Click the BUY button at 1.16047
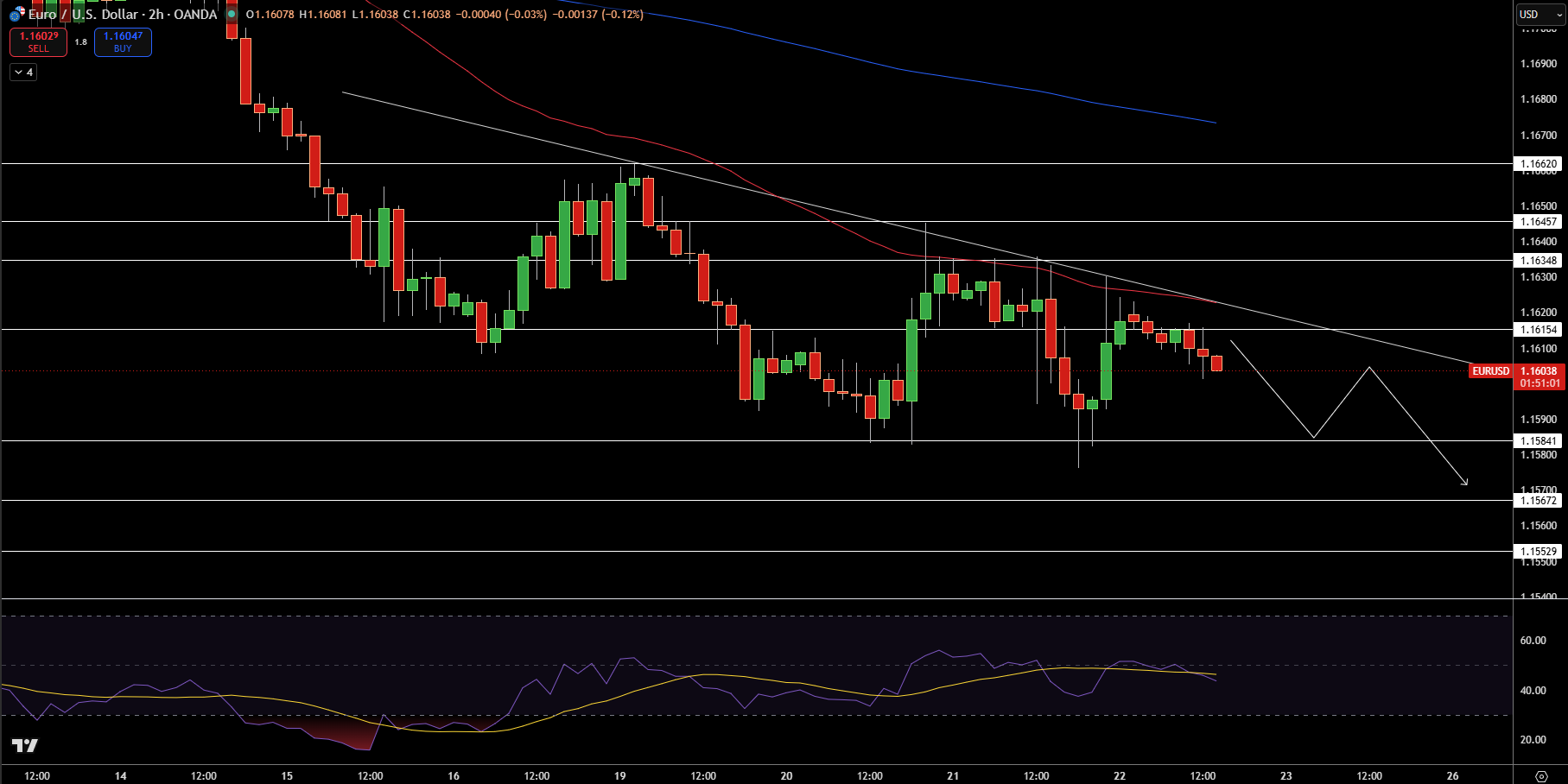Viewport: 1568px width, 784px height. [123, 41]
